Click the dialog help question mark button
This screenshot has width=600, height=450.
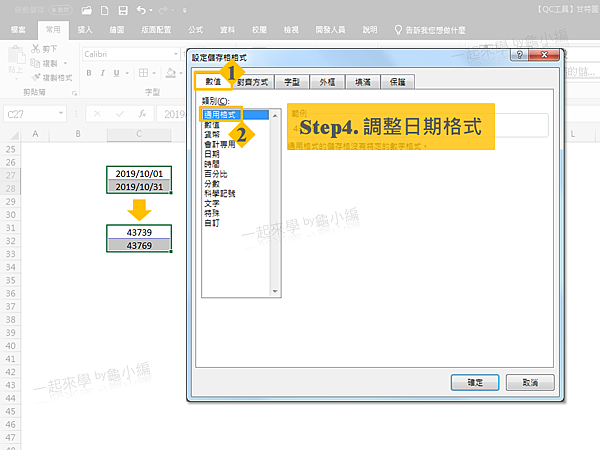point(519,55)
